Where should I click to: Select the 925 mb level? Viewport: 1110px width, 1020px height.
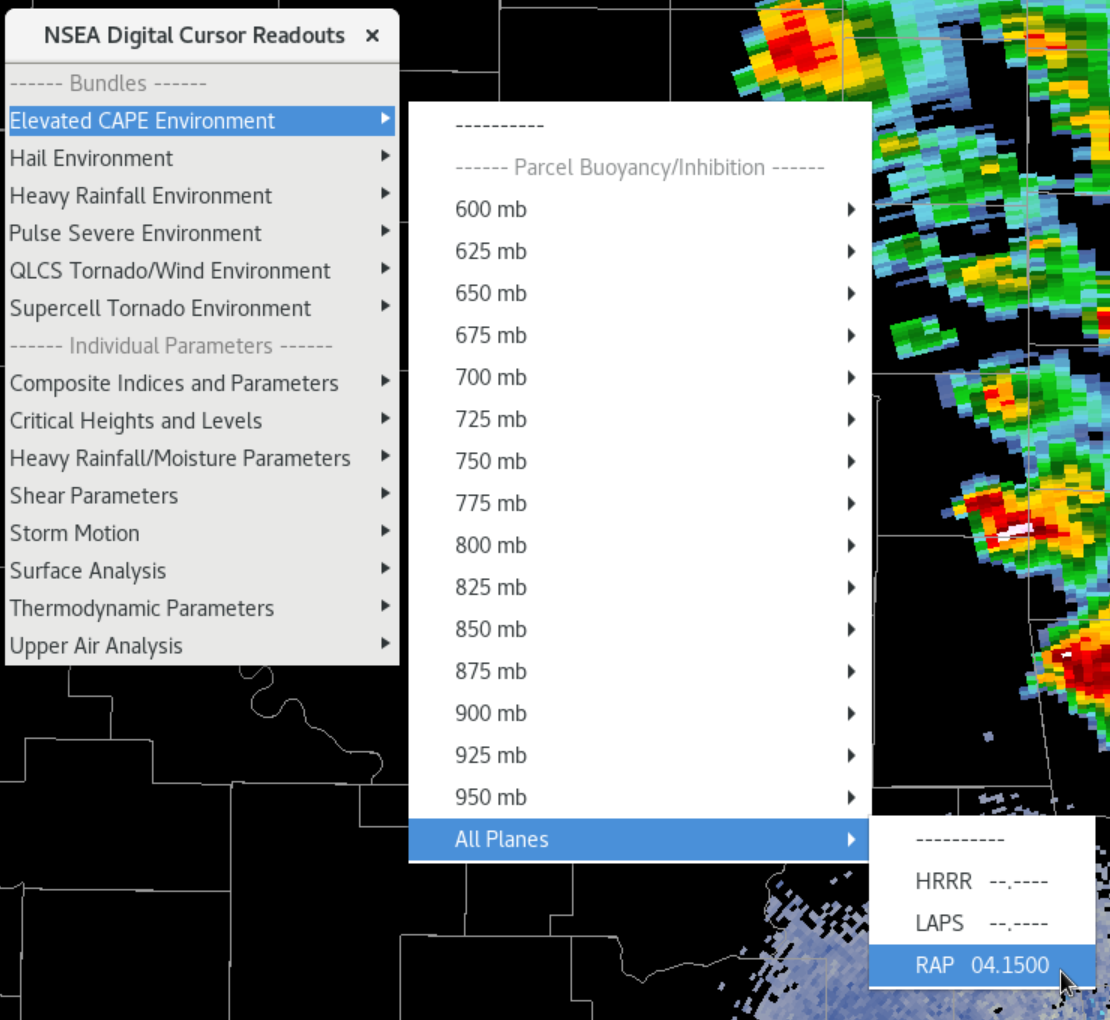[x=639, y=755]
